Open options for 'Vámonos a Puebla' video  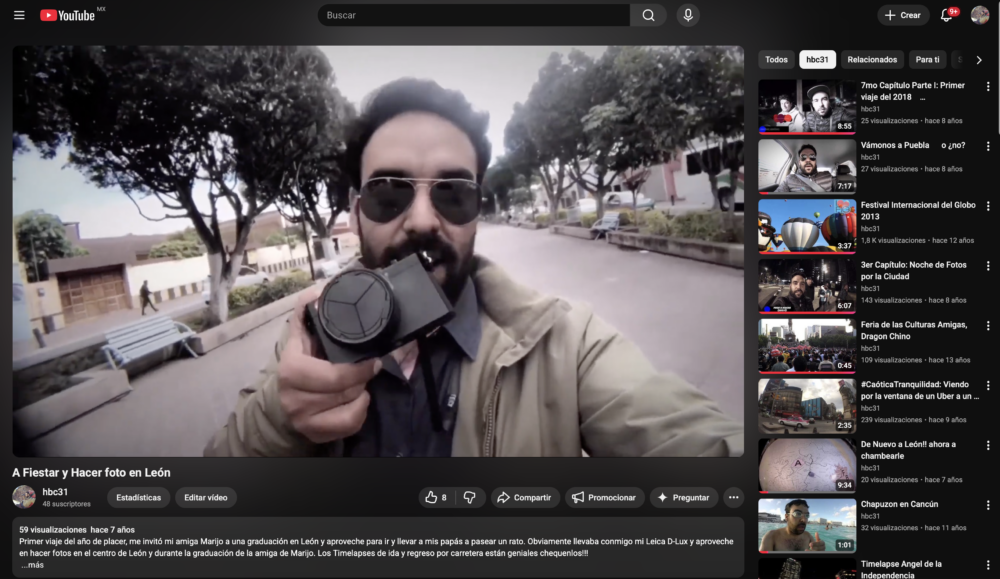click(988, 146)
